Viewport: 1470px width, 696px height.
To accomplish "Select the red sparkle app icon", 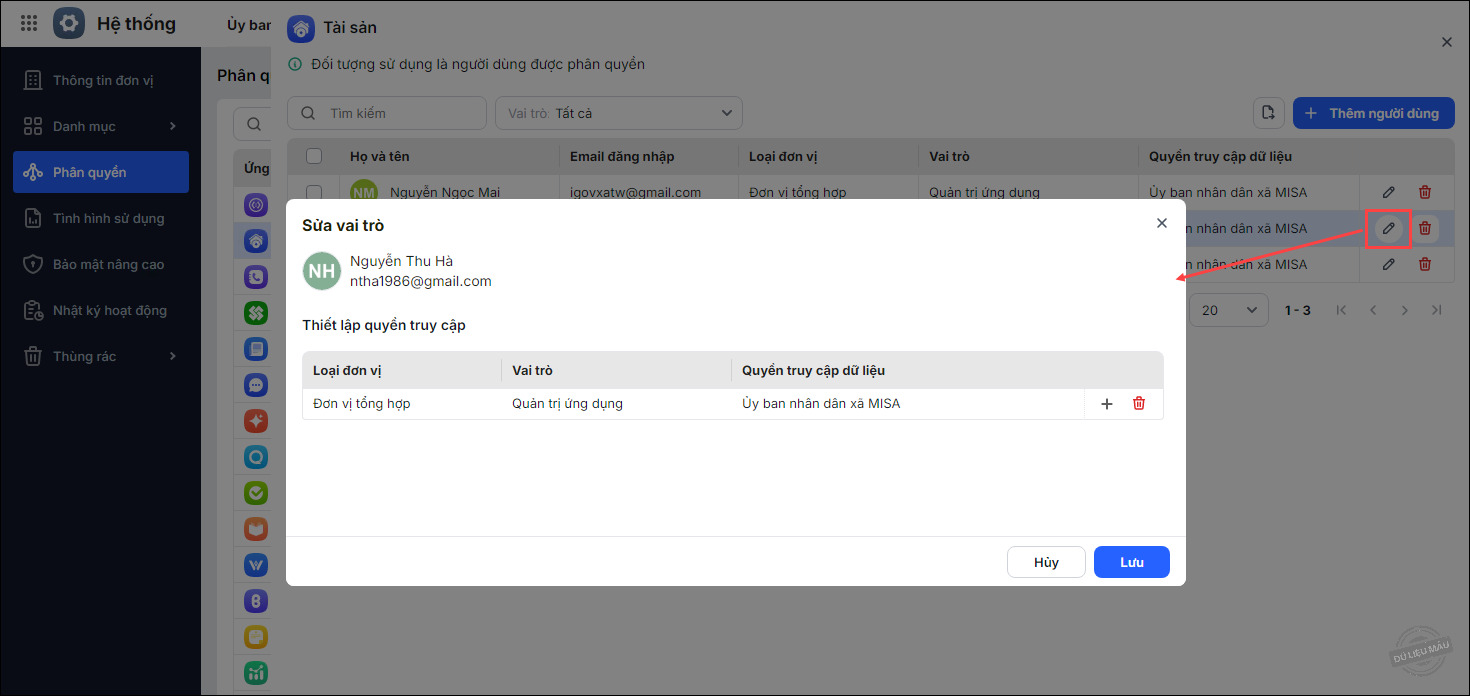I will point(256,421).
